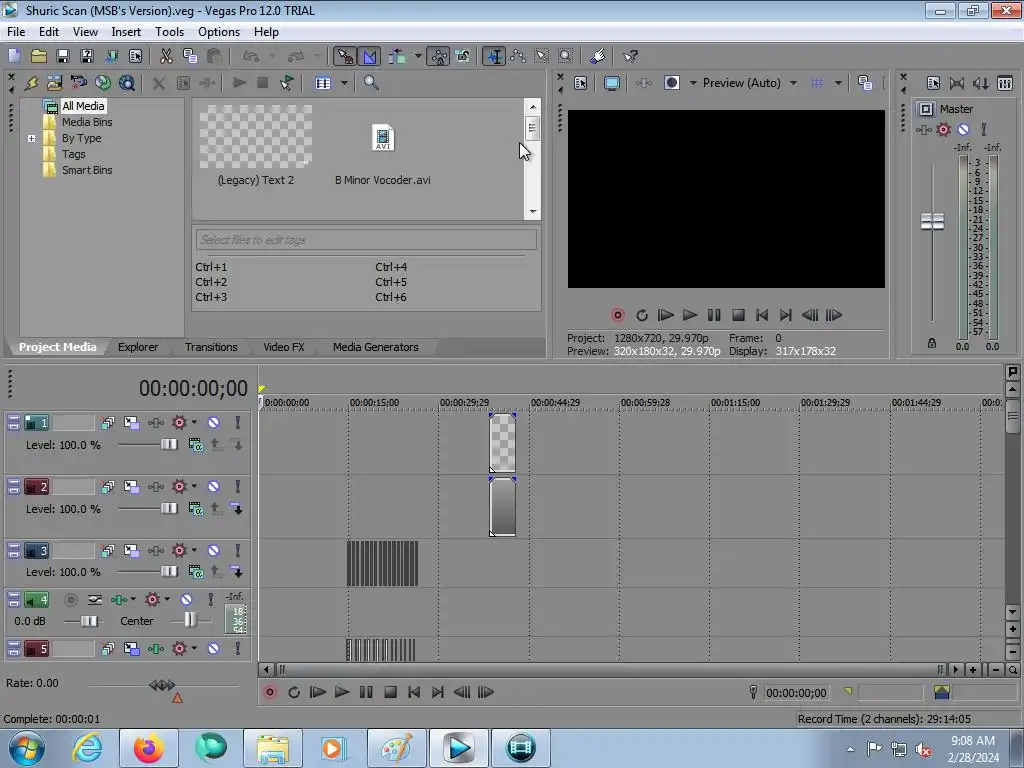Click the Search media magnifier icon

[371, 83]
